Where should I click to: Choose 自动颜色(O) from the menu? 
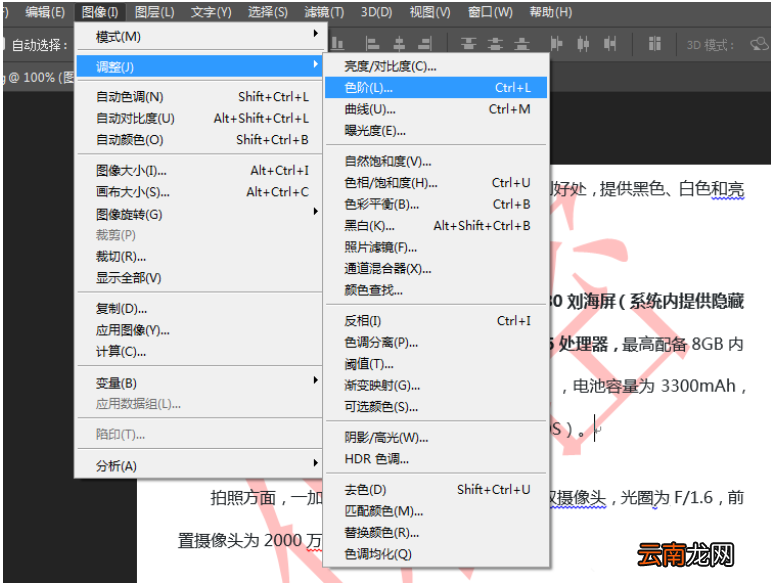(199, 140)
